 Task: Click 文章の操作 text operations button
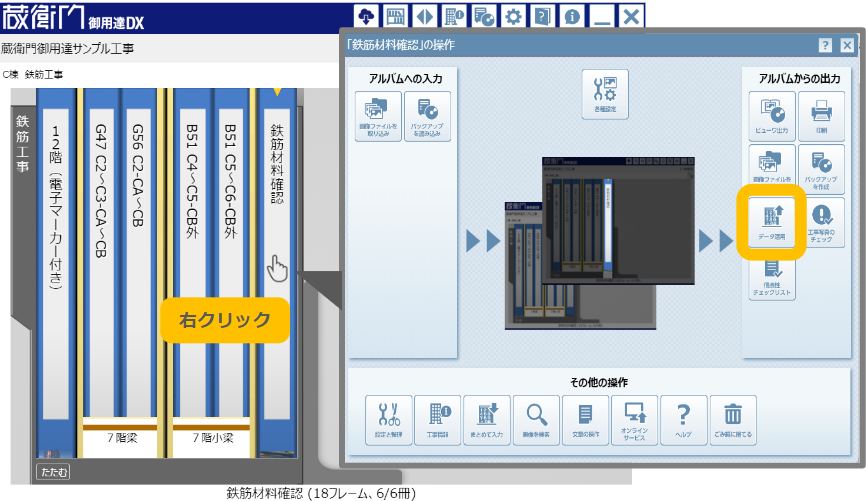click(x=585, y=420)
